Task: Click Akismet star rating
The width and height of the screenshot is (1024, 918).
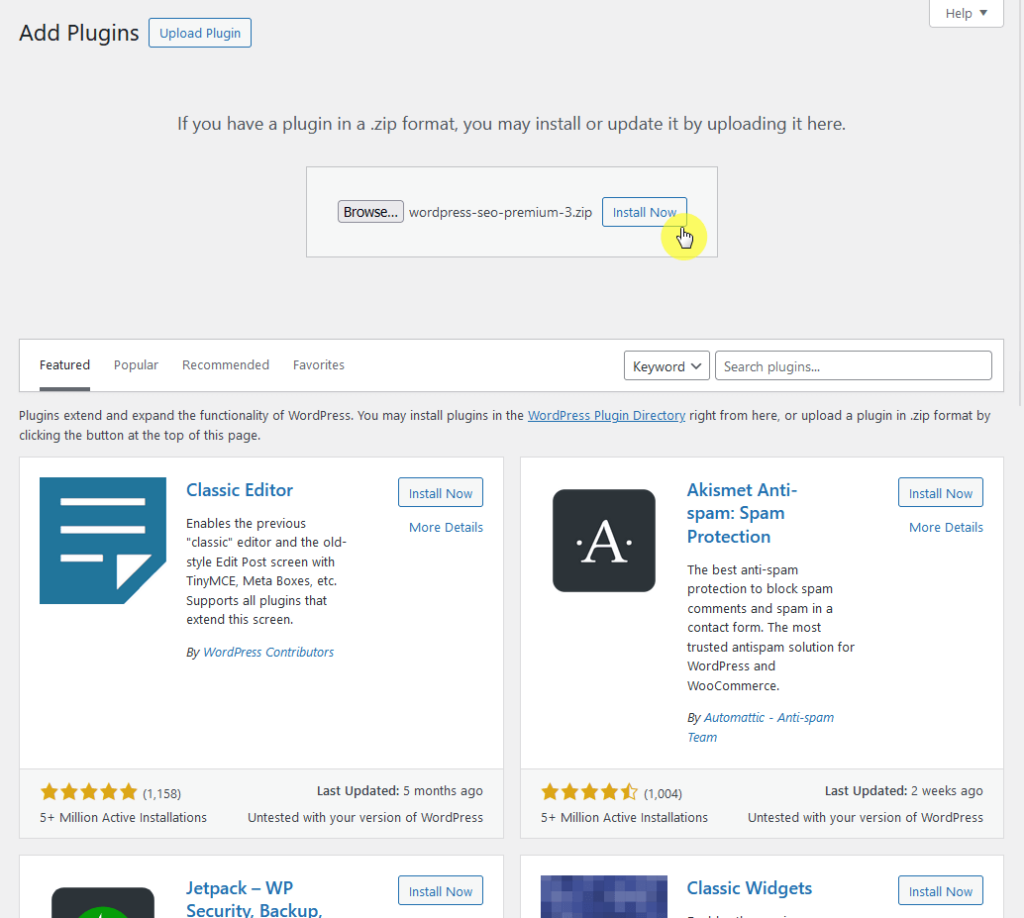Action: pos(589,792)
